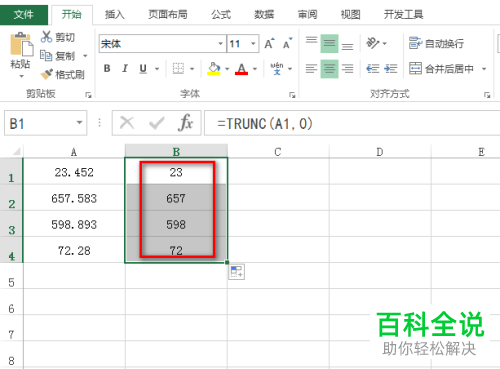The height and width of the screenshot is (369, 500).
Task: Open underline style dropdown arrow
Action: (157, 69)
